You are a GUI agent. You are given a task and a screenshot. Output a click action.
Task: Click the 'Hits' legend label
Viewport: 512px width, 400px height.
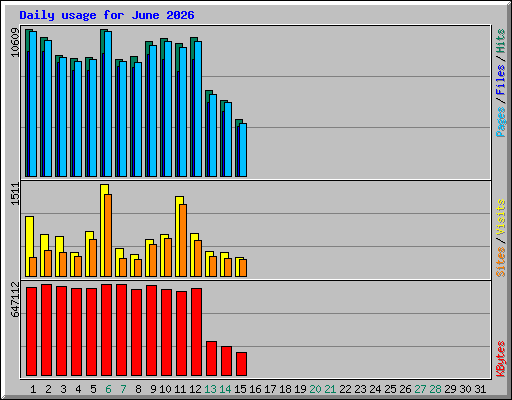pos(501,41)
